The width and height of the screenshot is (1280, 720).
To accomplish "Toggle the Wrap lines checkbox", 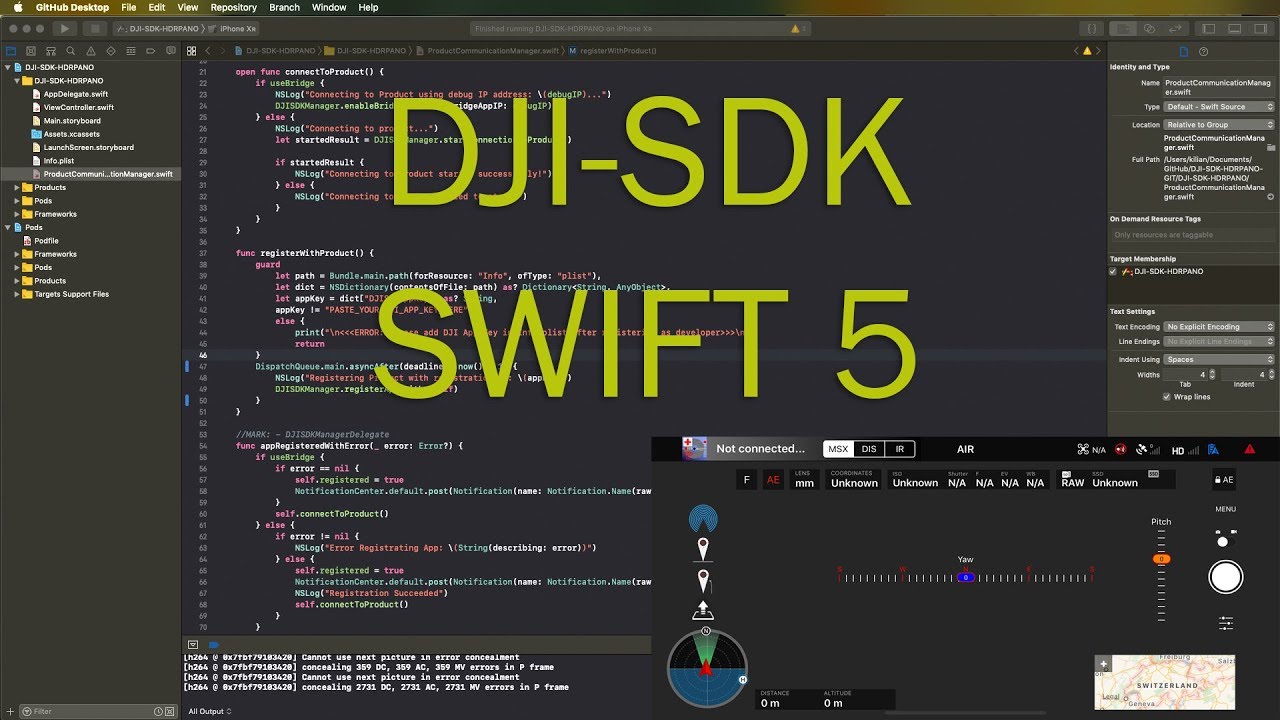I will (1167, 397).
